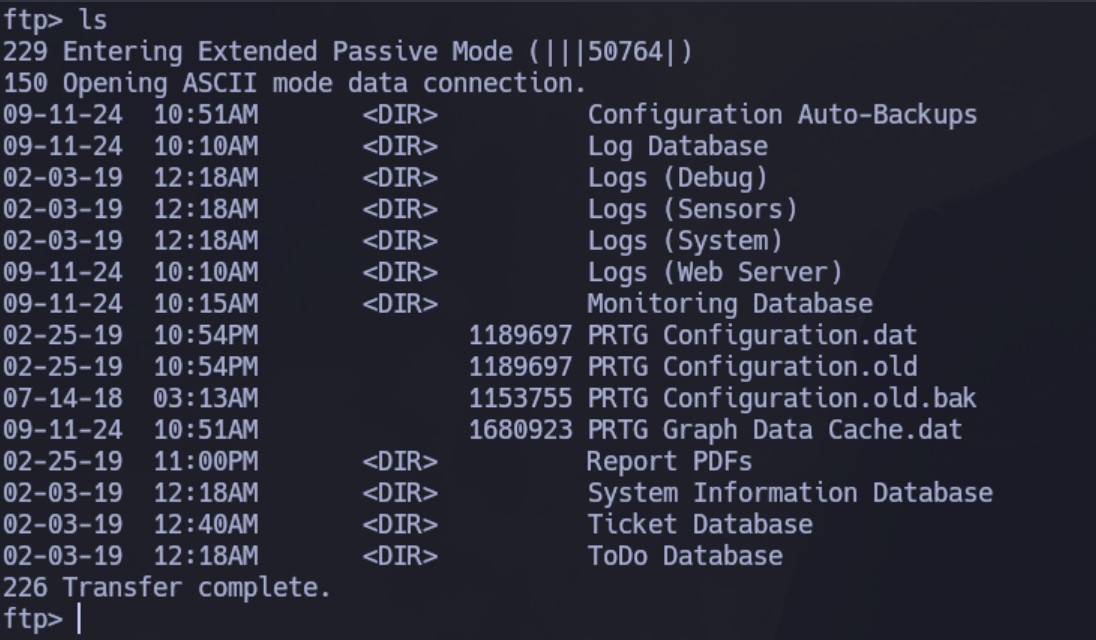Select the Ticket Database directory entry
The width and height of the screenshot is (1096, 640).
[700, 524]
